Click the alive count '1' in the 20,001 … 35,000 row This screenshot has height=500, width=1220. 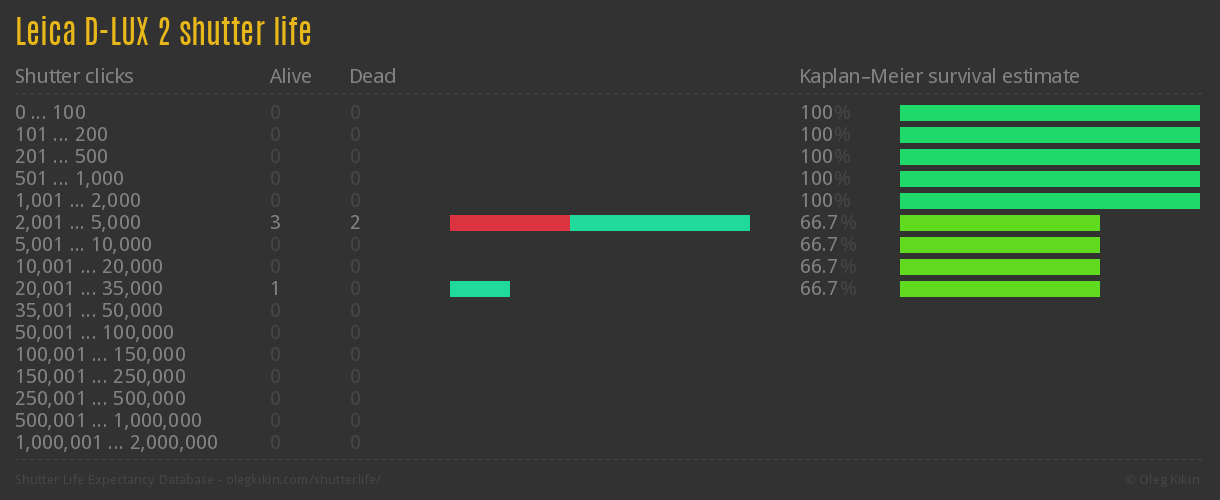click(275, 289)
